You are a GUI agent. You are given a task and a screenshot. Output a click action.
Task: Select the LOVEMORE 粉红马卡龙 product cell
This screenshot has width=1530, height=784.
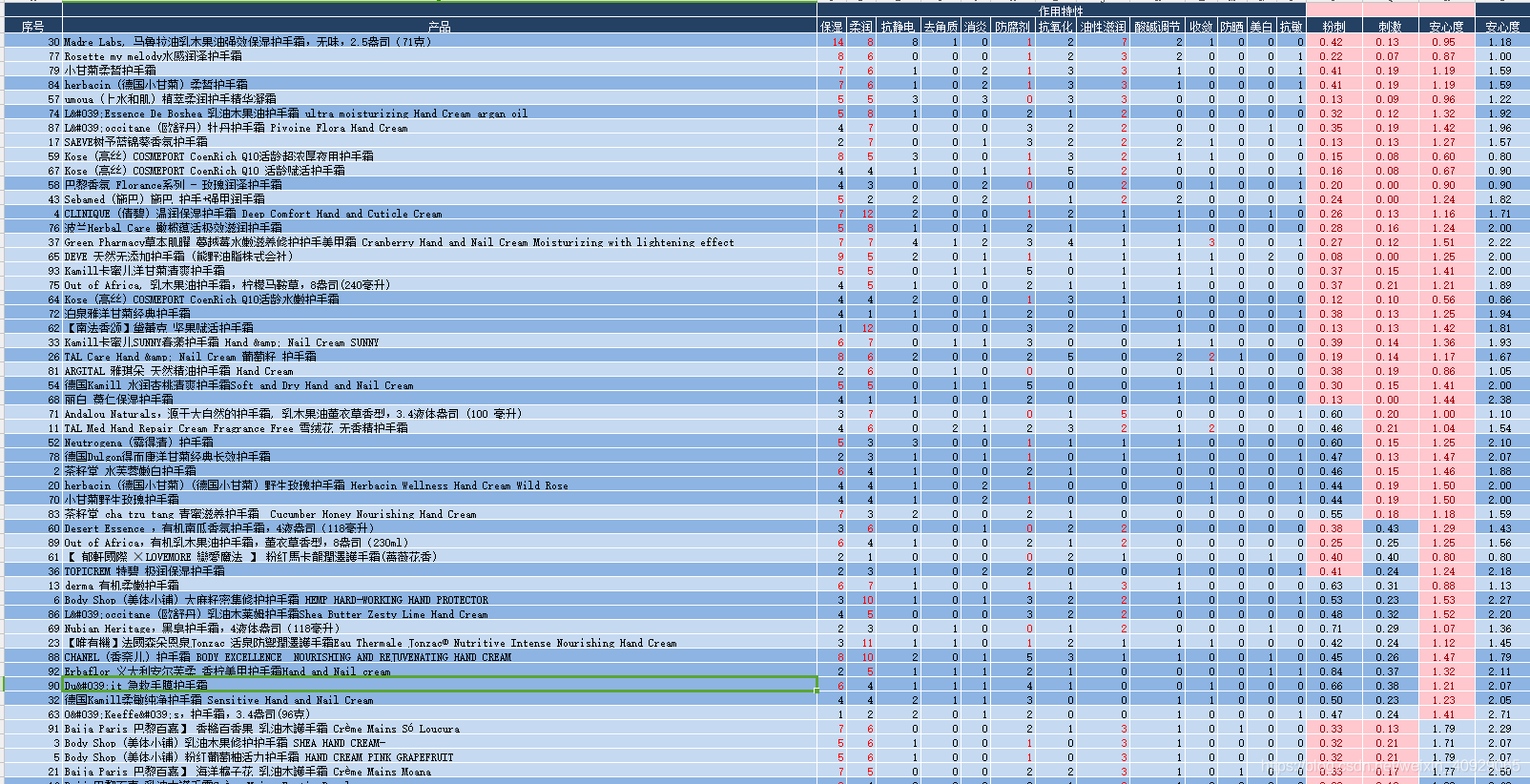[x=440, y=557]
